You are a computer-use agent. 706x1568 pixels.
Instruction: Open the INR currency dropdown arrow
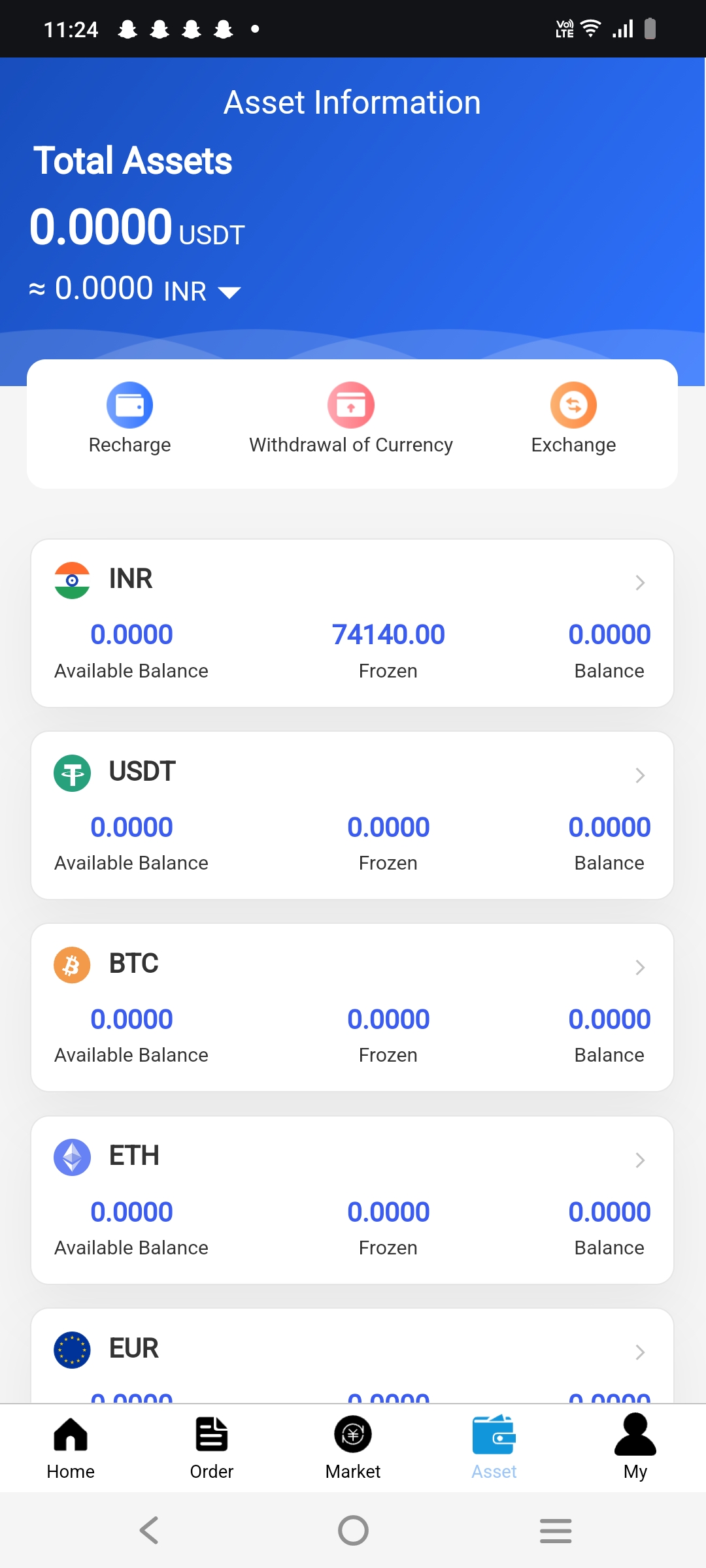229,292
